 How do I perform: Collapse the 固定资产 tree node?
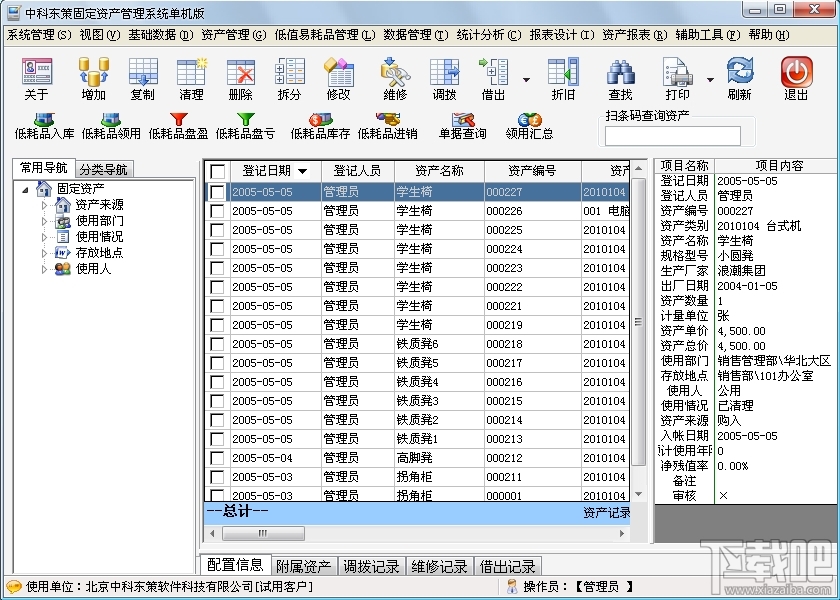click(x=25, y=190)
